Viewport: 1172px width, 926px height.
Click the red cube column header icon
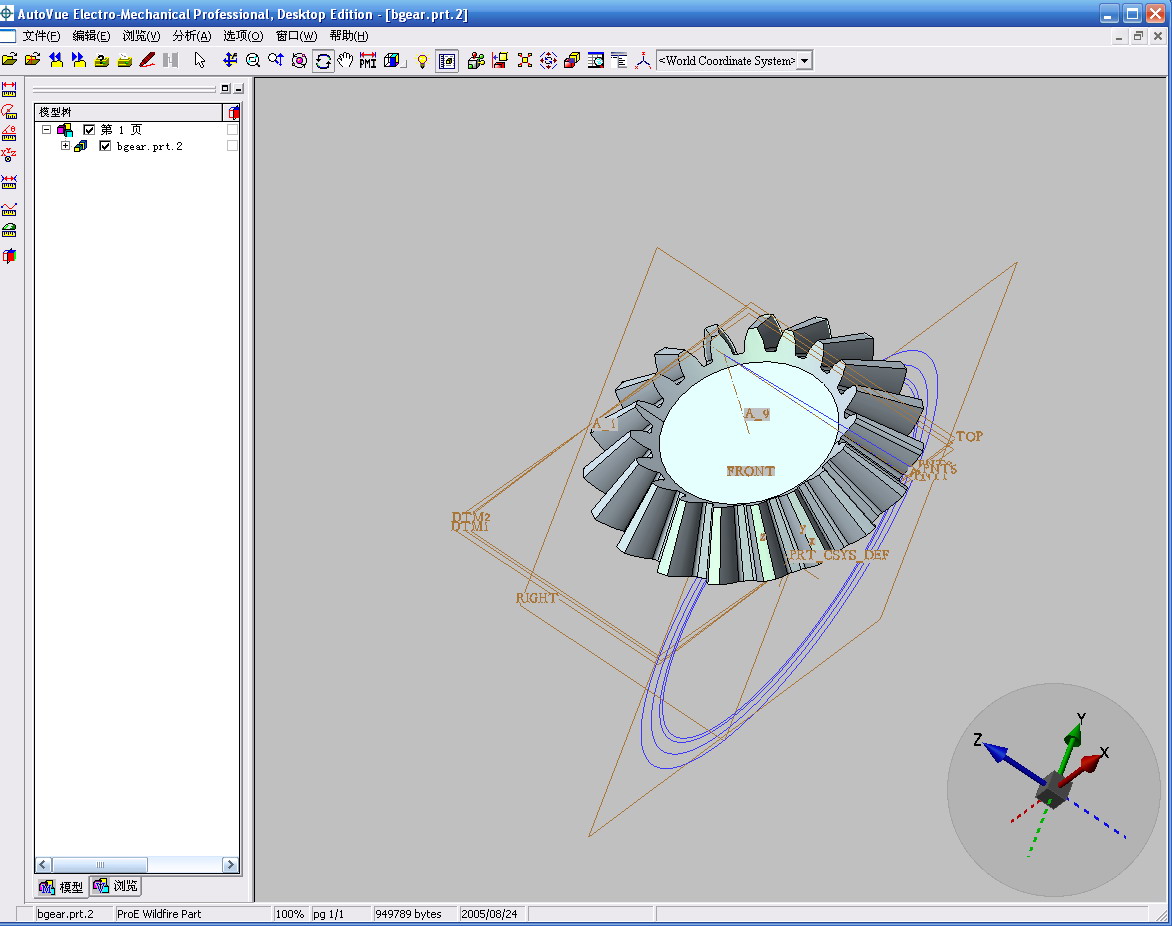point(233,112)
